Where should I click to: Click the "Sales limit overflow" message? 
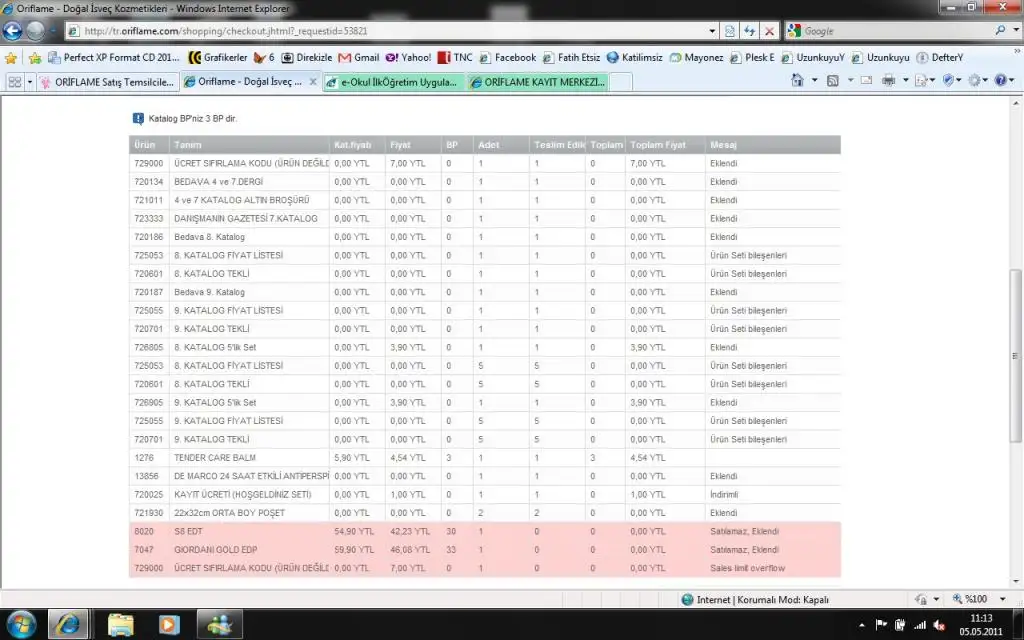tap(748, 568)
